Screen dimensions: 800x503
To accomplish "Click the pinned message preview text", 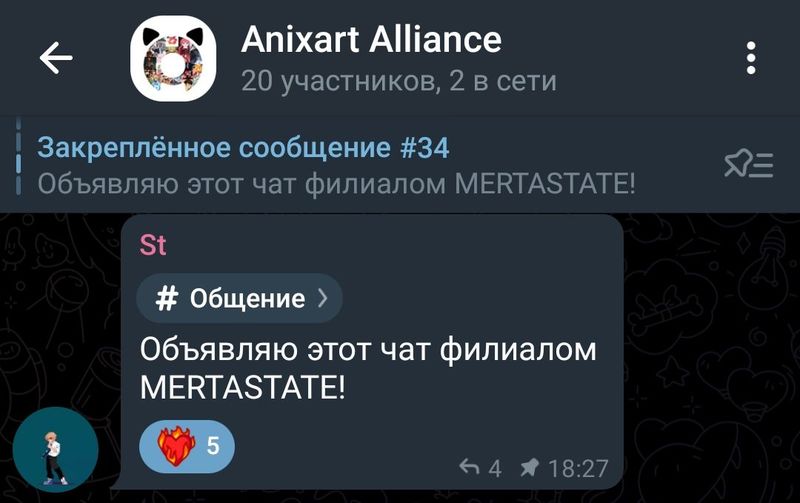I will [x=336, y=184].
